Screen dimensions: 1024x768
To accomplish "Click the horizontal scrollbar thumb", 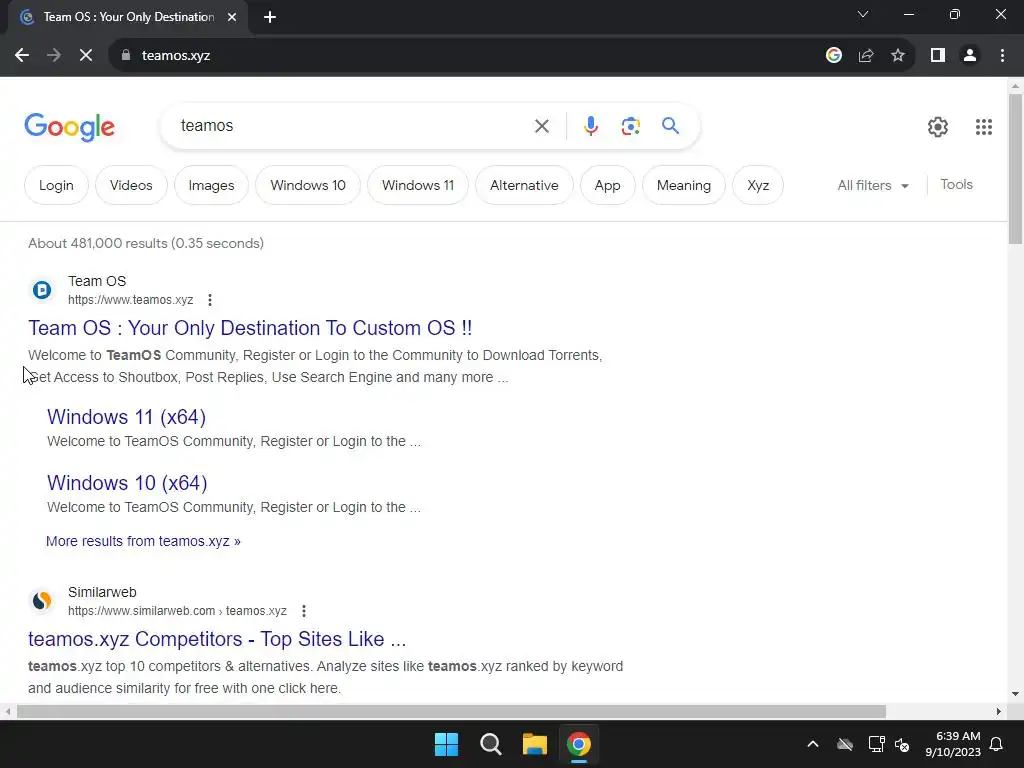I will click(451, 712).
